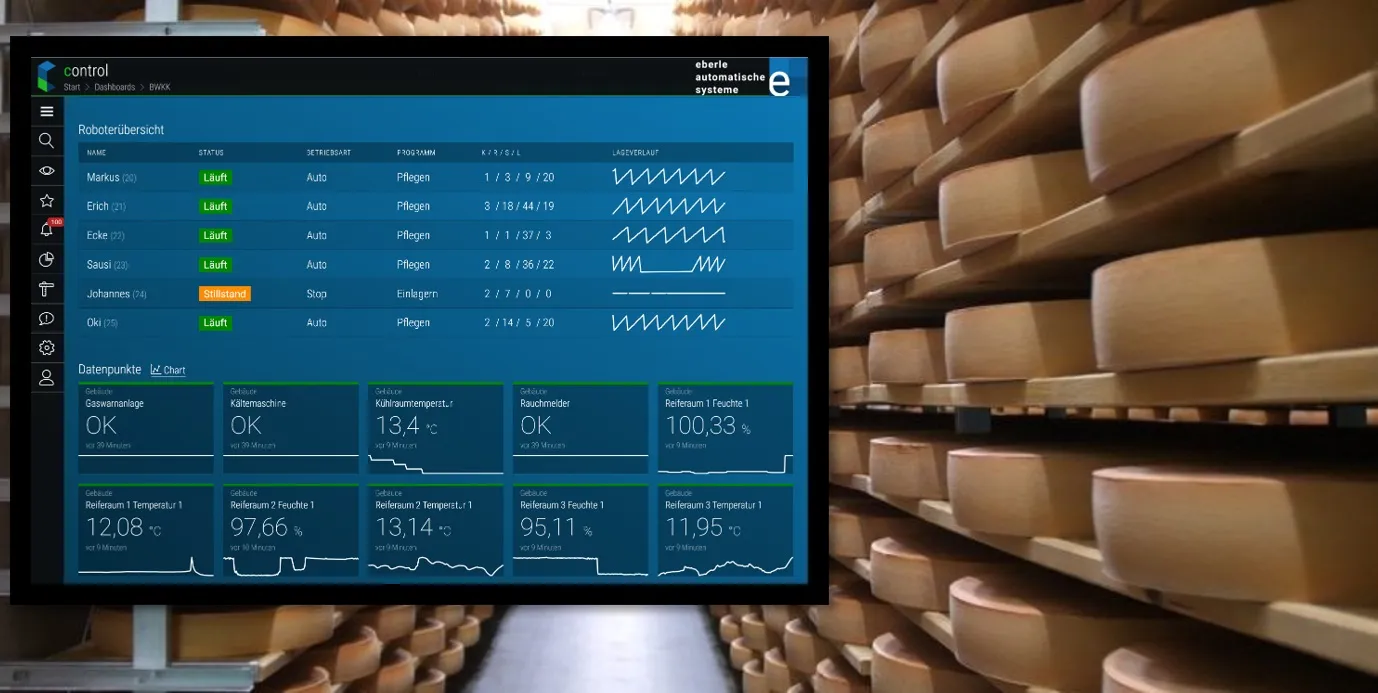Click the Roboterübersicht section heading
Screen dimensions: 1378x693
pos(121,130)
